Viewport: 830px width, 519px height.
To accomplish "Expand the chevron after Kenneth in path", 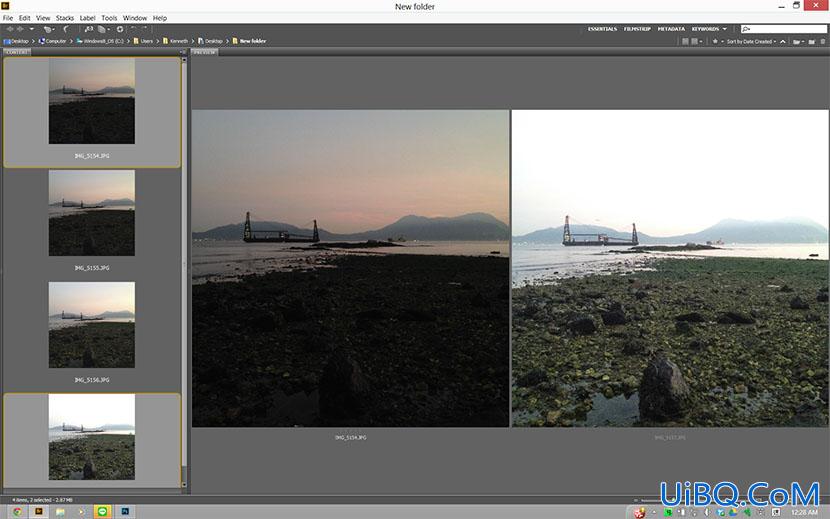I will coord(193,41).
